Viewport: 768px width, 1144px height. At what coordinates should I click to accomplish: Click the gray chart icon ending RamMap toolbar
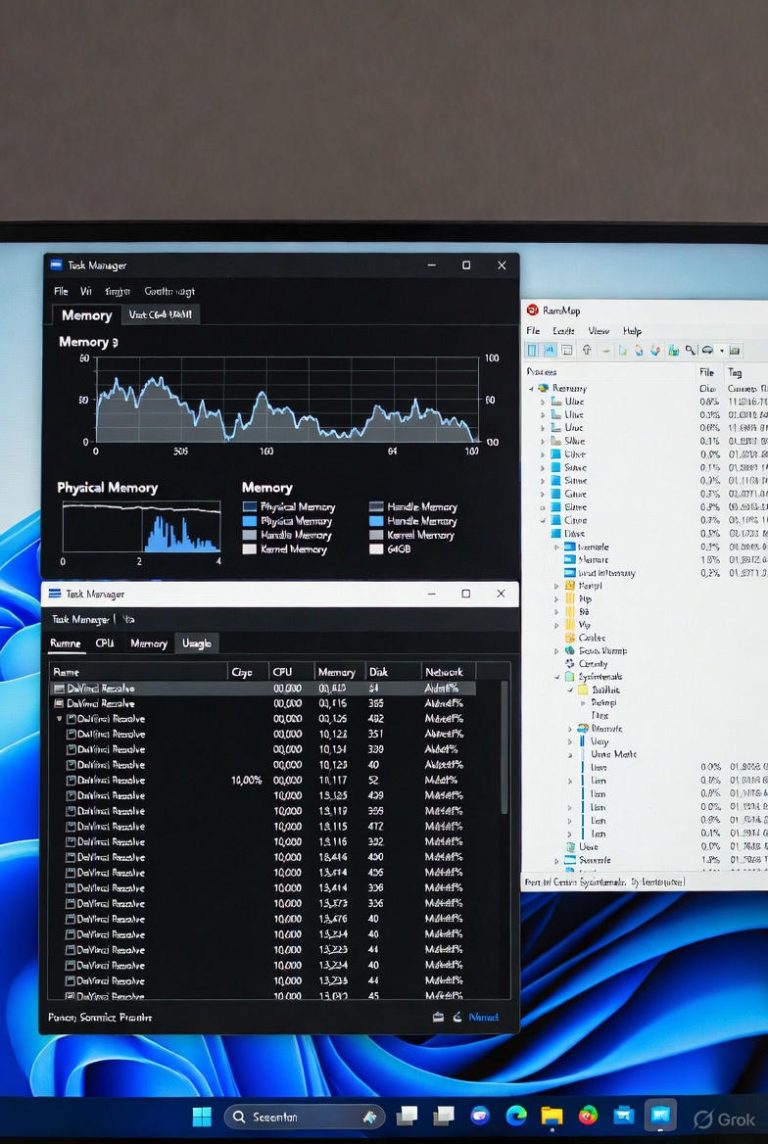coord(734,351)
